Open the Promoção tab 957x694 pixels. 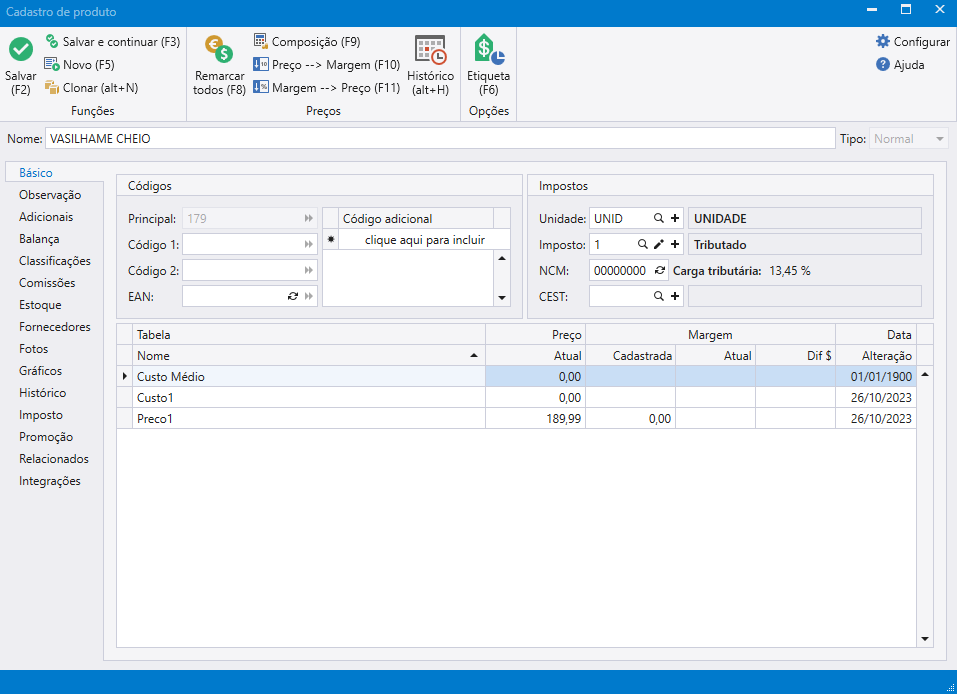point(46,436)
